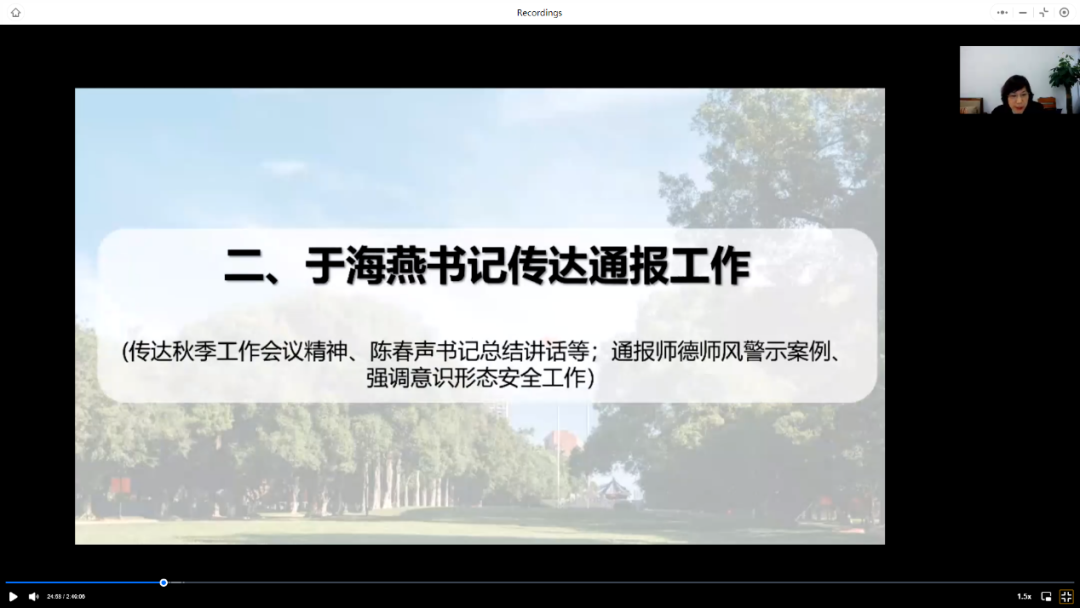Mute the audio with the speaker icon
The height and width of the screenshot is (608, 1080).
point(33,596)
